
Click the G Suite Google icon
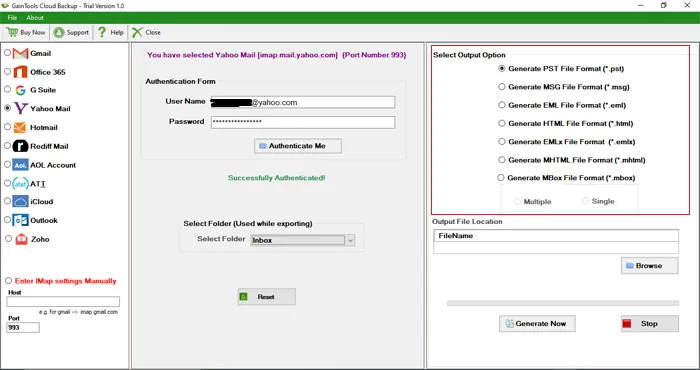[21, 90]
